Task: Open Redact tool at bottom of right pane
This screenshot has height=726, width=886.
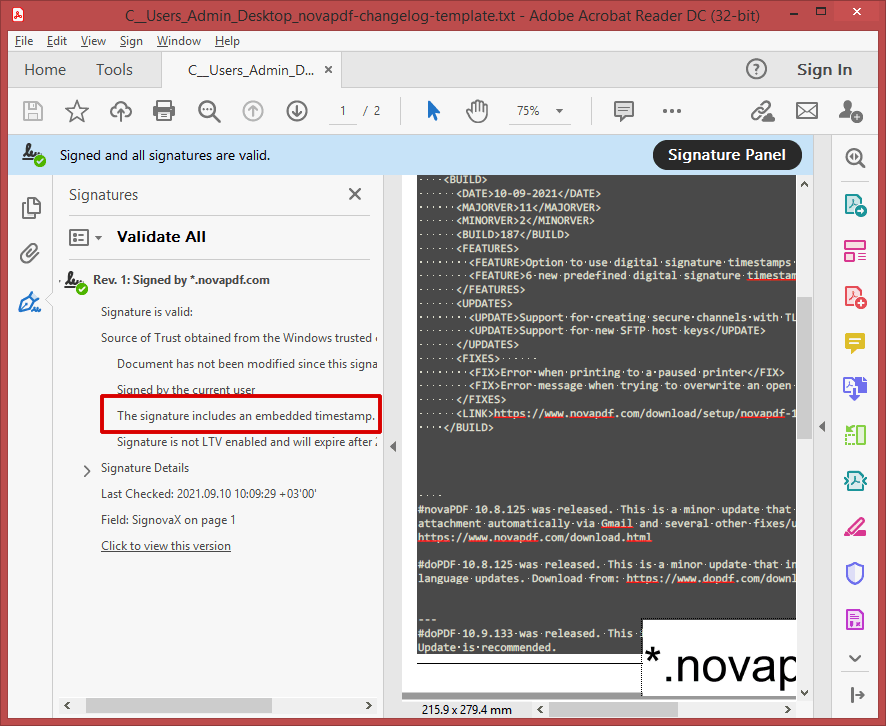Action: (x=855, y=620)
